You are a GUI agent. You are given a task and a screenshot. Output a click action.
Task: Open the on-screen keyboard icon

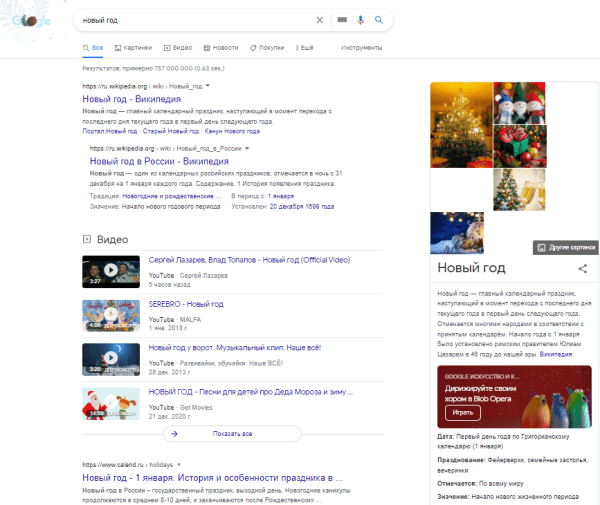click(342, 20)
